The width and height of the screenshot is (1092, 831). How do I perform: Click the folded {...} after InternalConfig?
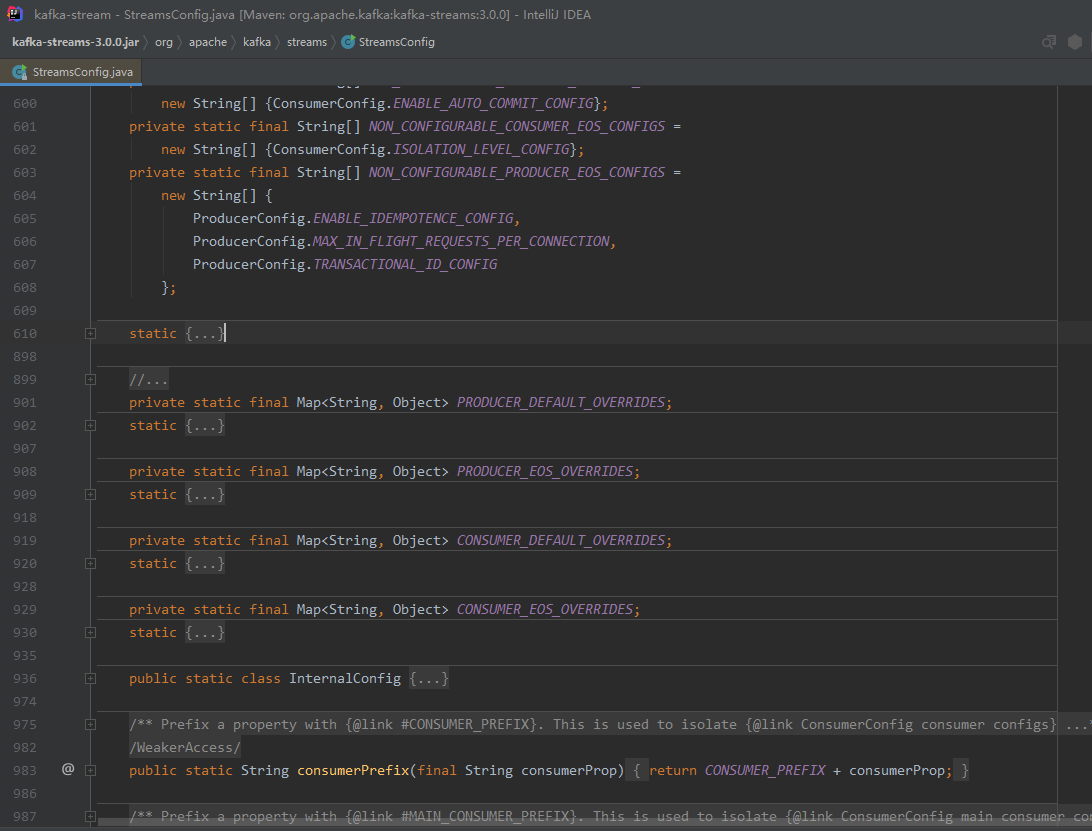coord(429,678)
